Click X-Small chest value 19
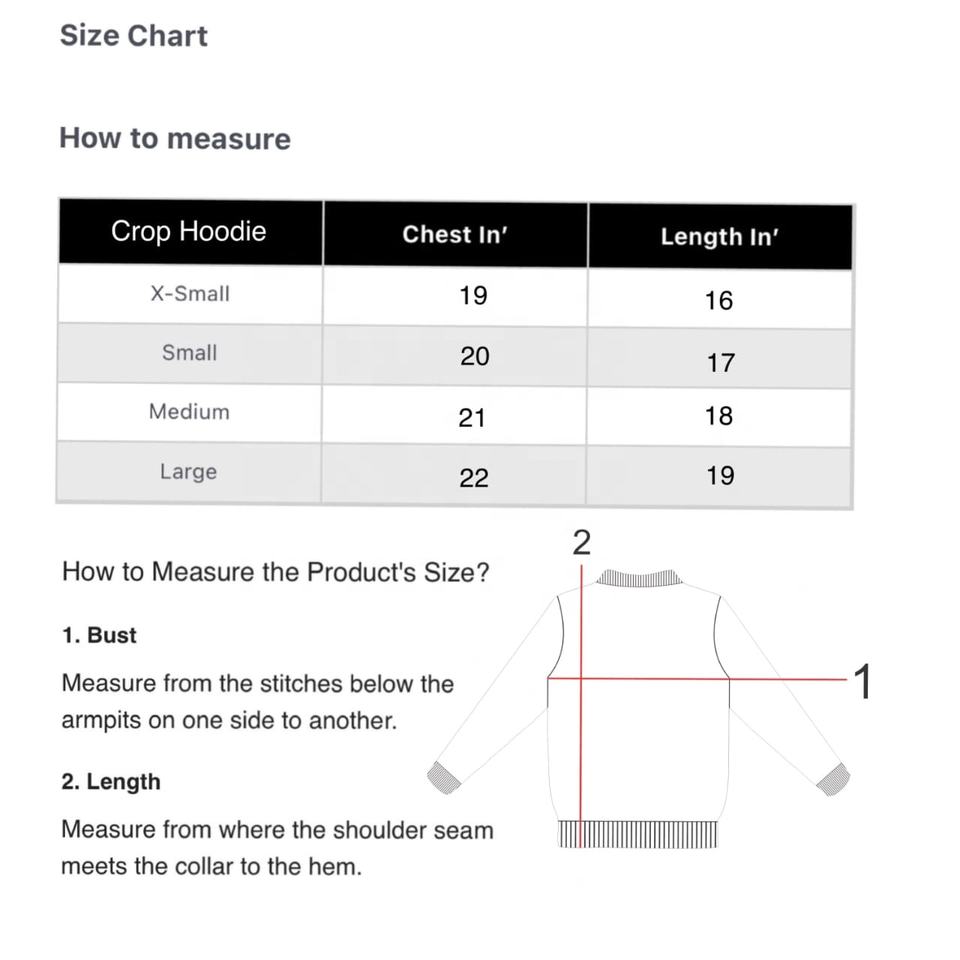Image resolution: width=960 pixels, height=960 pixels. [x=473, y=296]
